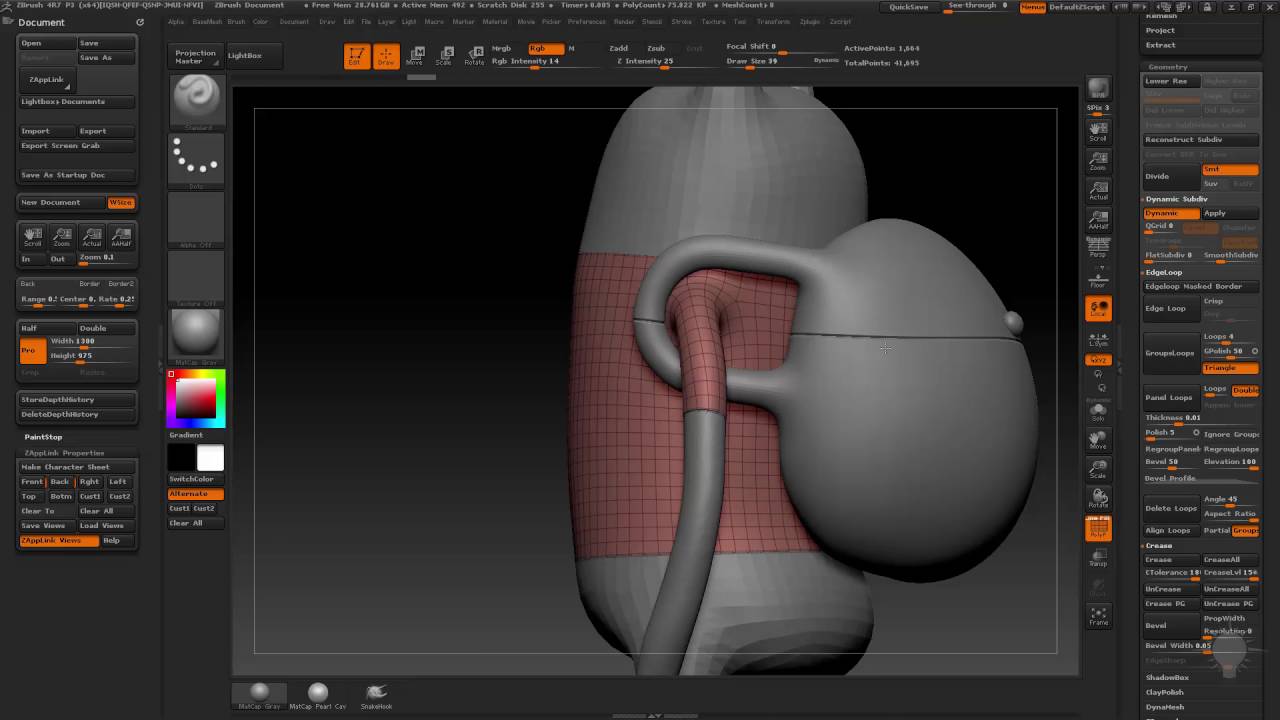The height and width of the screenshot is (720, 1280).
Task: Toggle Pro proportional constraint
Action: point(33,350)
